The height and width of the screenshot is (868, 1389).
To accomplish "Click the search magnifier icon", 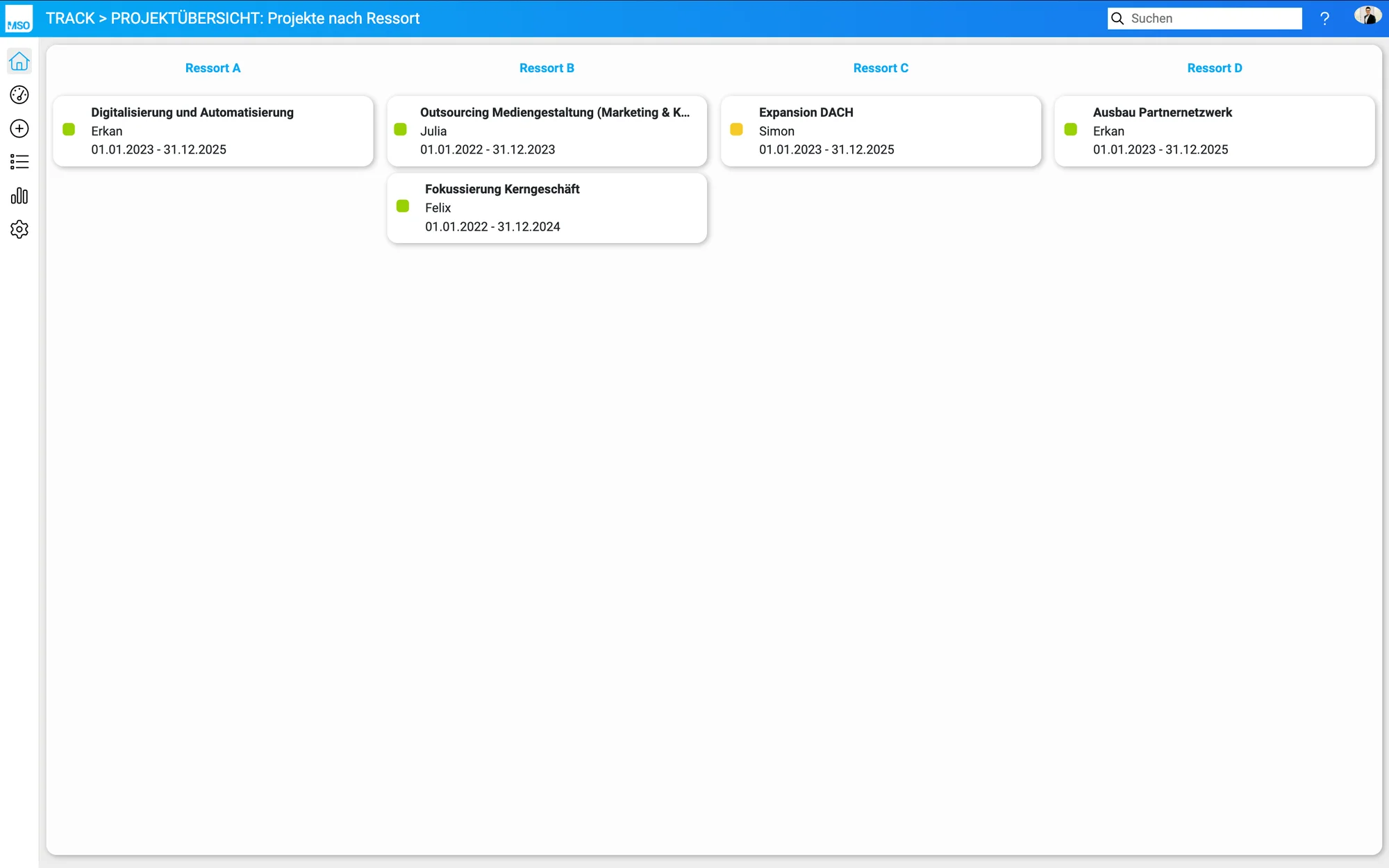I will tap(1117, 19).
